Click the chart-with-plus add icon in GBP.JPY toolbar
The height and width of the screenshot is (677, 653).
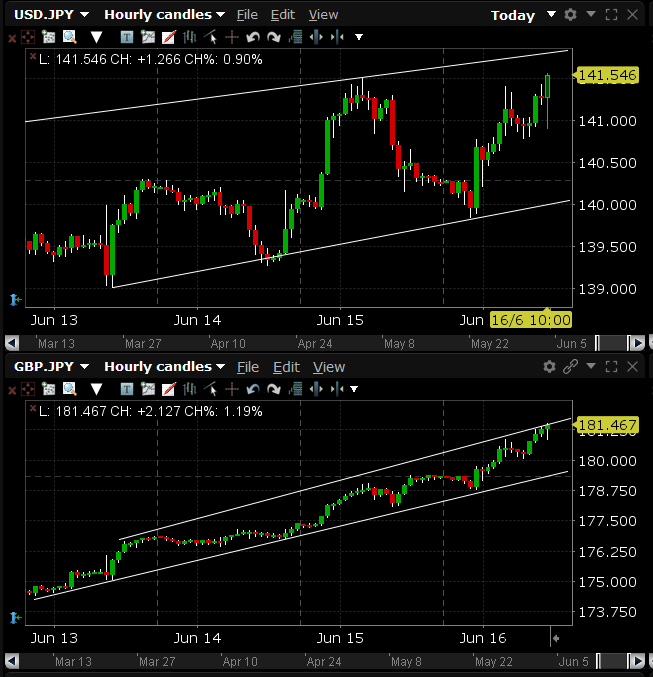(148, 389)
